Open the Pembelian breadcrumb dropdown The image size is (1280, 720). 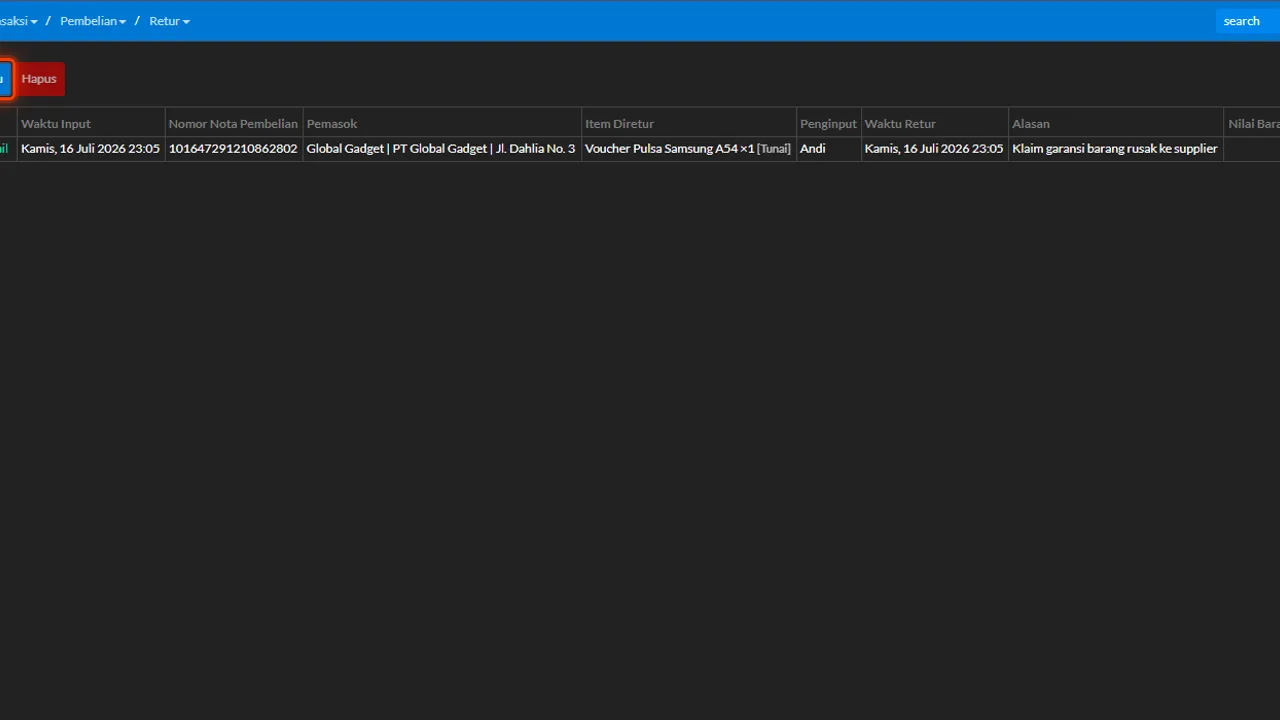pyautogui.click(x=93, y=21)
